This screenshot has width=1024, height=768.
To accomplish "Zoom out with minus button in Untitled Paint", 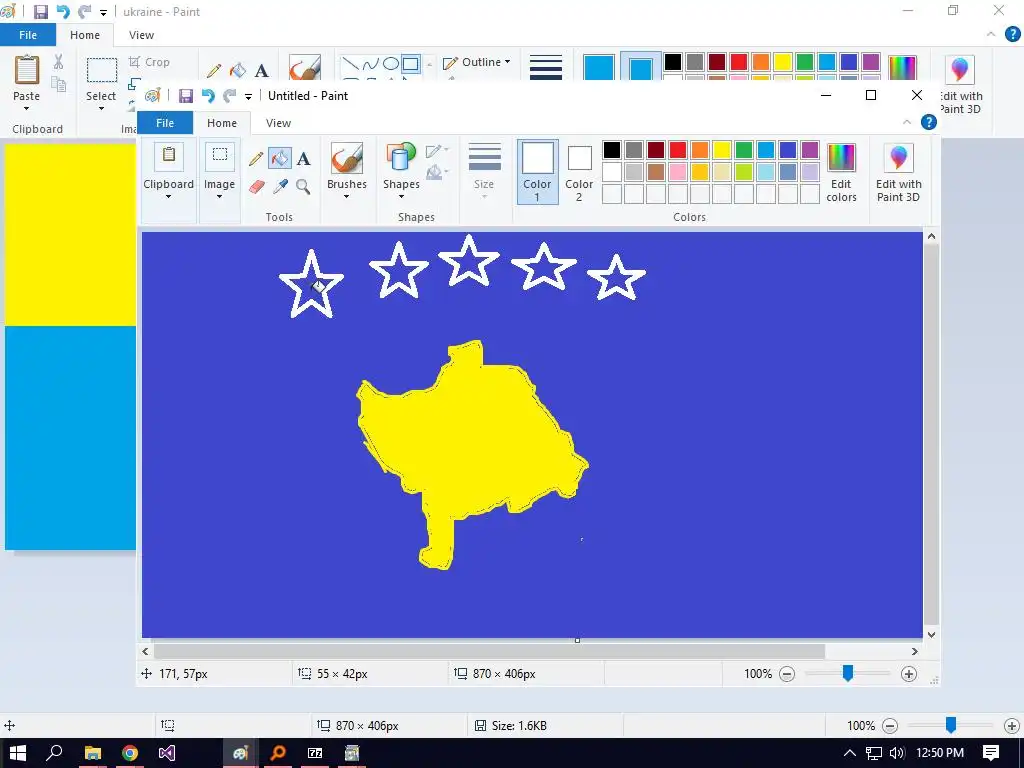I will pyautogui.click(x=788, y=674).
